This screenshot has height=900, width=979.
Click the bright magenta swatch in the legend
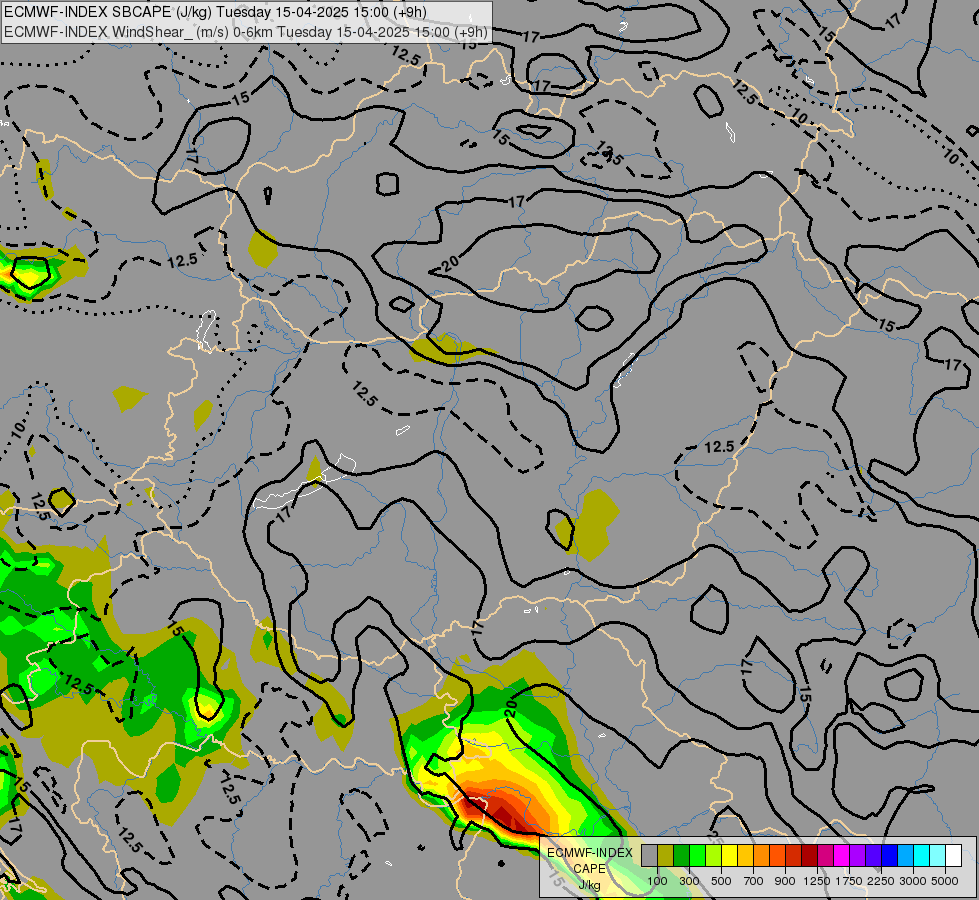(x=841, y=855)
